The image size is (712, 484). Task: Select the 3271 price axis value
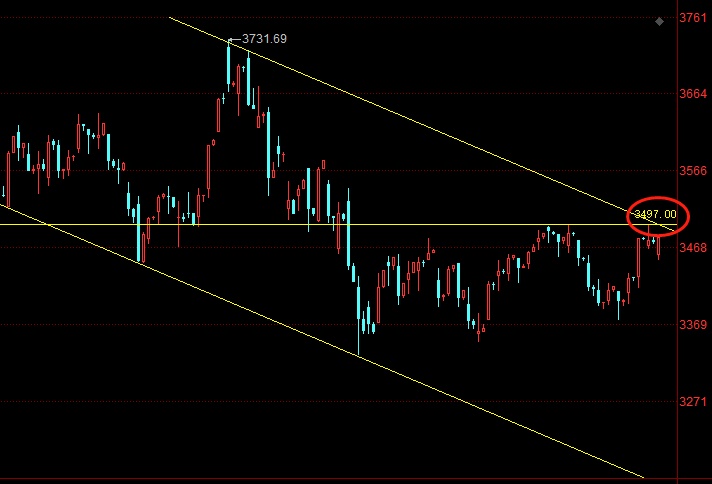[693, 401]
